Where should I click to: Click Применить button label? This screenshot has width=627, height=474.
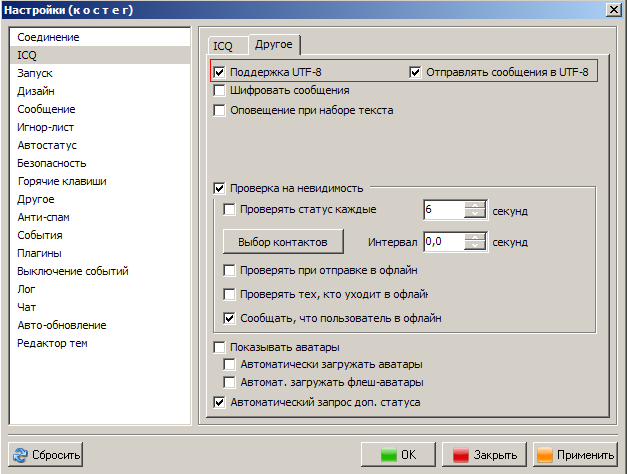585,455
